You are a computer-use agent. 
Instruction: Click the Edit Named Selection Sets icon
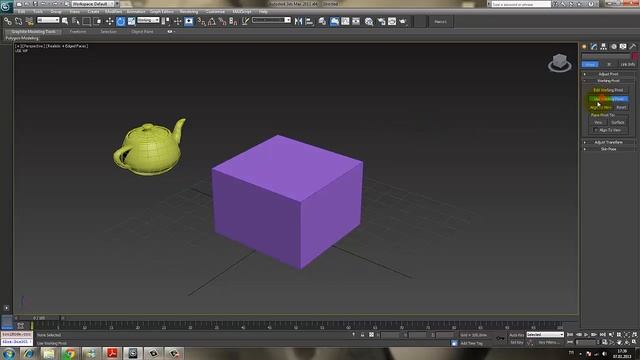point(245,21)
